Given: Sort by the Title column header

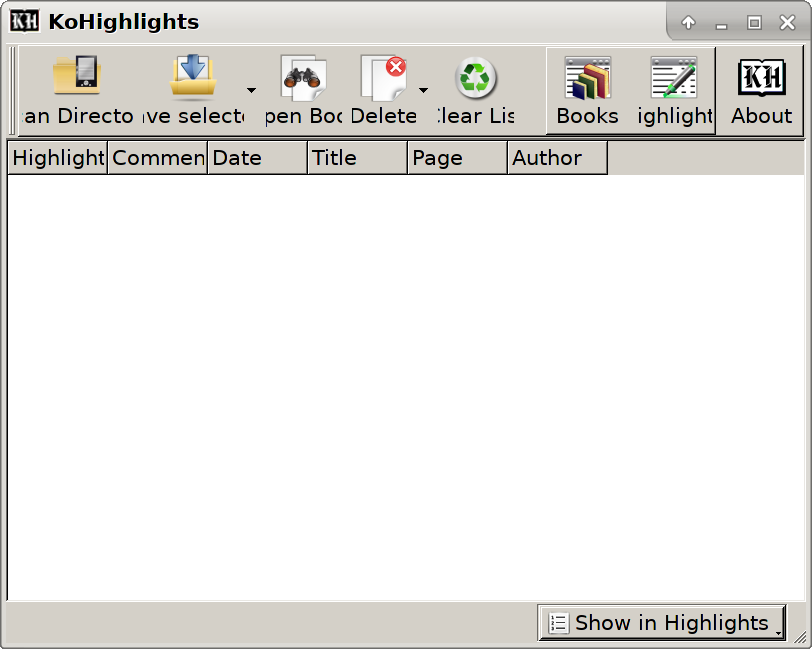Looking at the screenshot, I should tap(357, 157).
